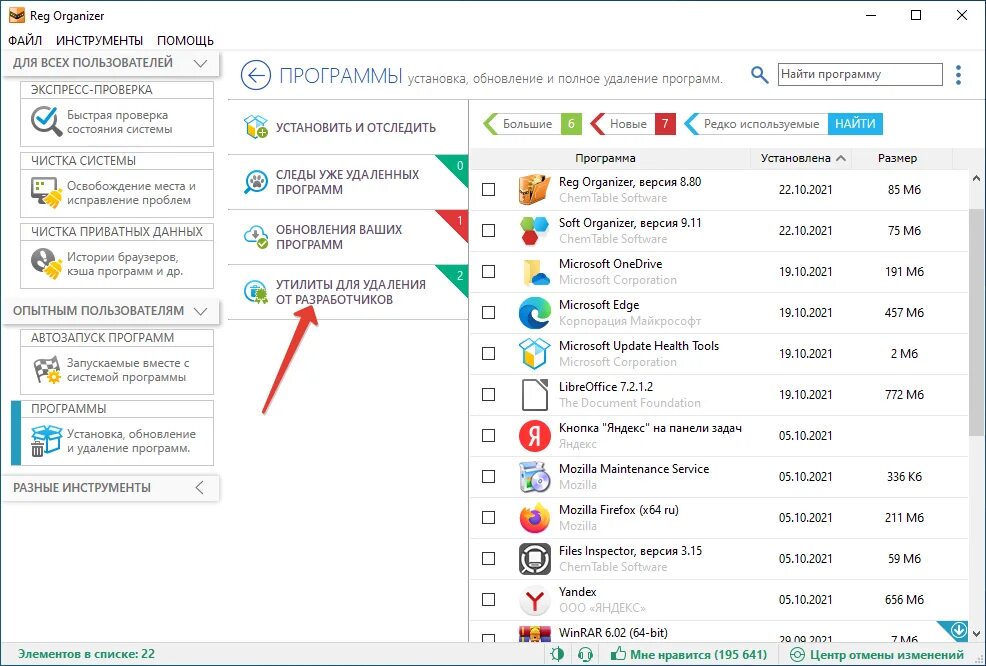Click the LibreOffice document icon
Image resolution: width=986 pixels, height=666 pixels.
535,394
